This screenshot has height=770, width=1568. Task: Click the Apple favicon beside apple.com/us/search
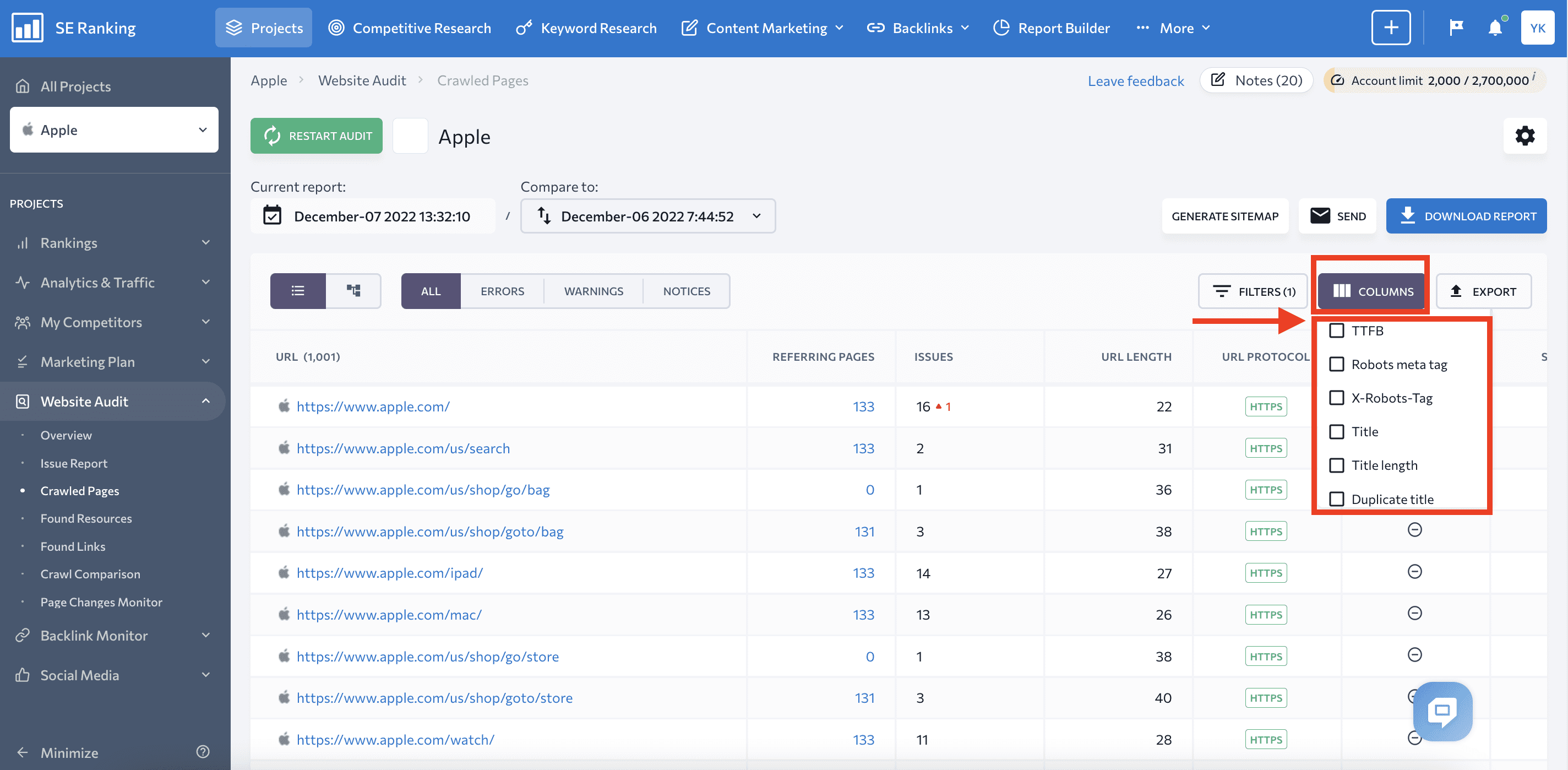284,448
